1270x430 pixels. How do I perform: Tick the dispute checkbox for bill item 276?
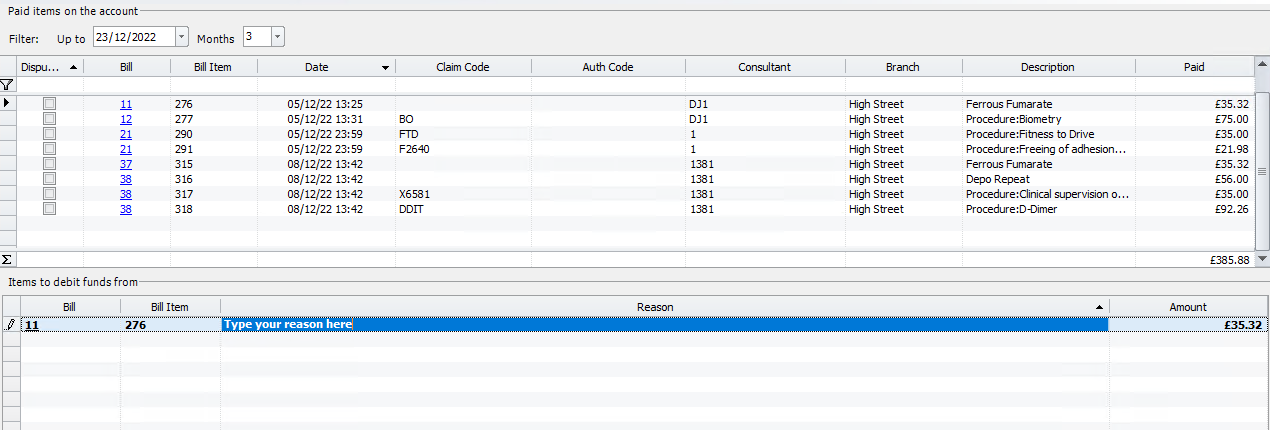tap(50, 104)
